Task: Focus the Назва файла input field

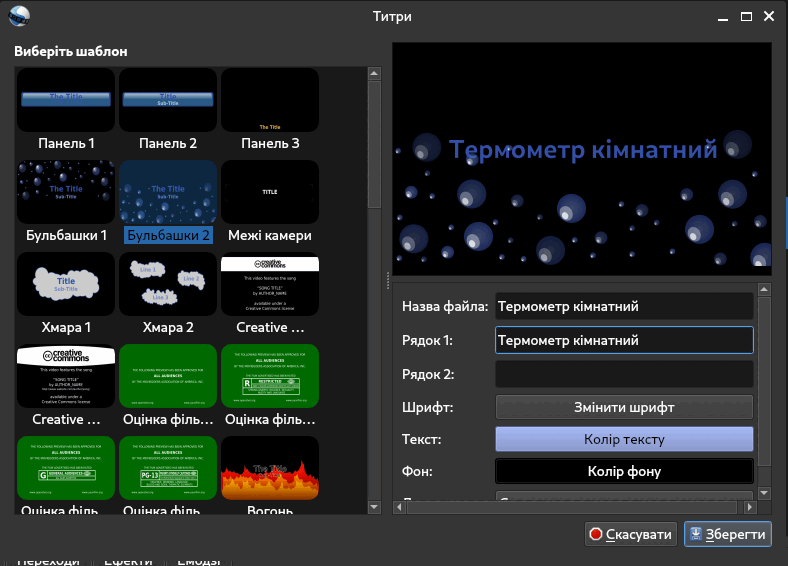Action: (624, 307)
